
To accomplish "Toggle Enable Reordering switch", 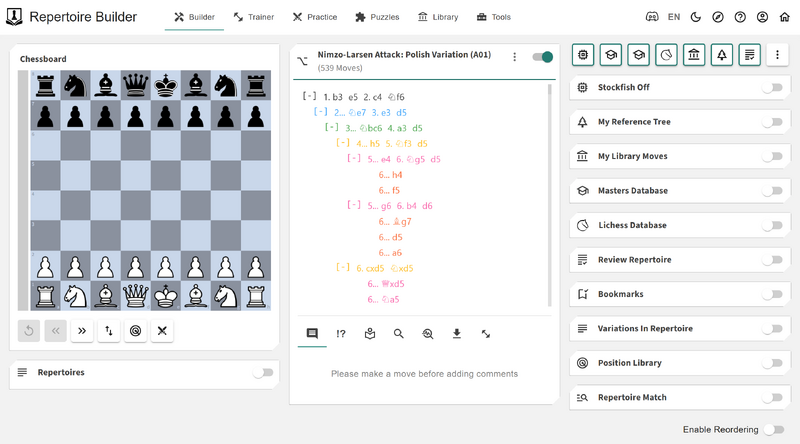I will pos(771,429).
